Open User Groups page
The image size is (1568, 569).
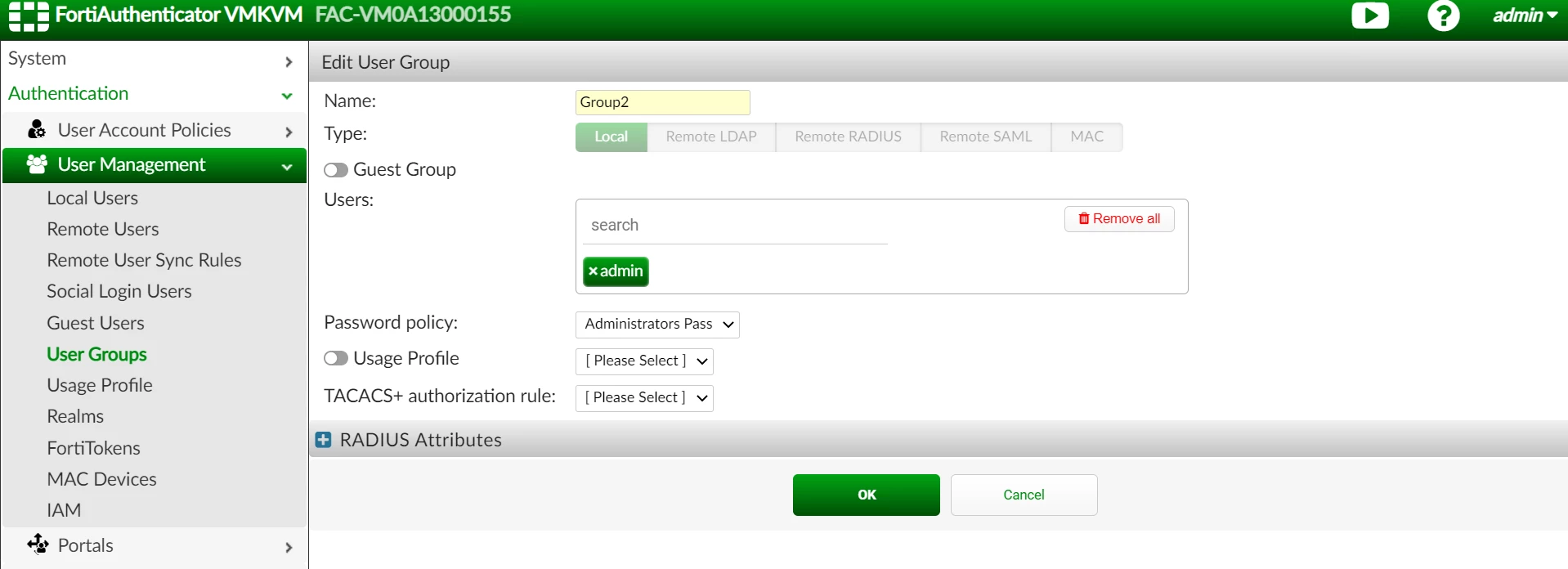coord(96,354)
